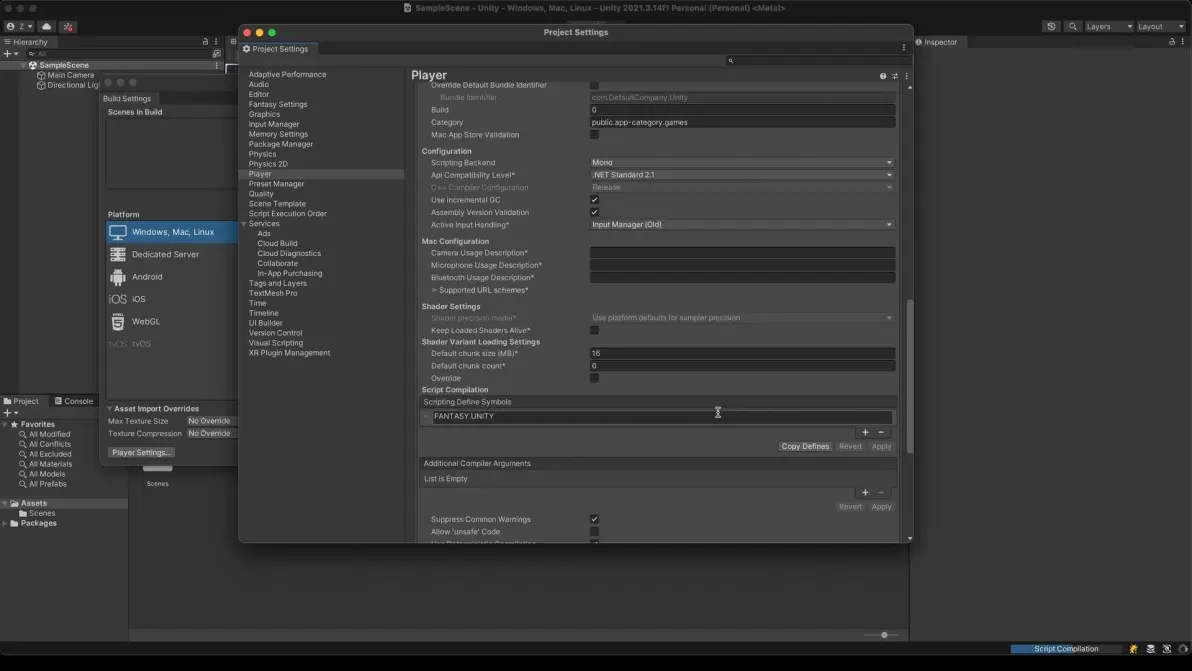Lock the Hierarchy panel
This screenshot has width=1192, height=671.
coord(205,42)
